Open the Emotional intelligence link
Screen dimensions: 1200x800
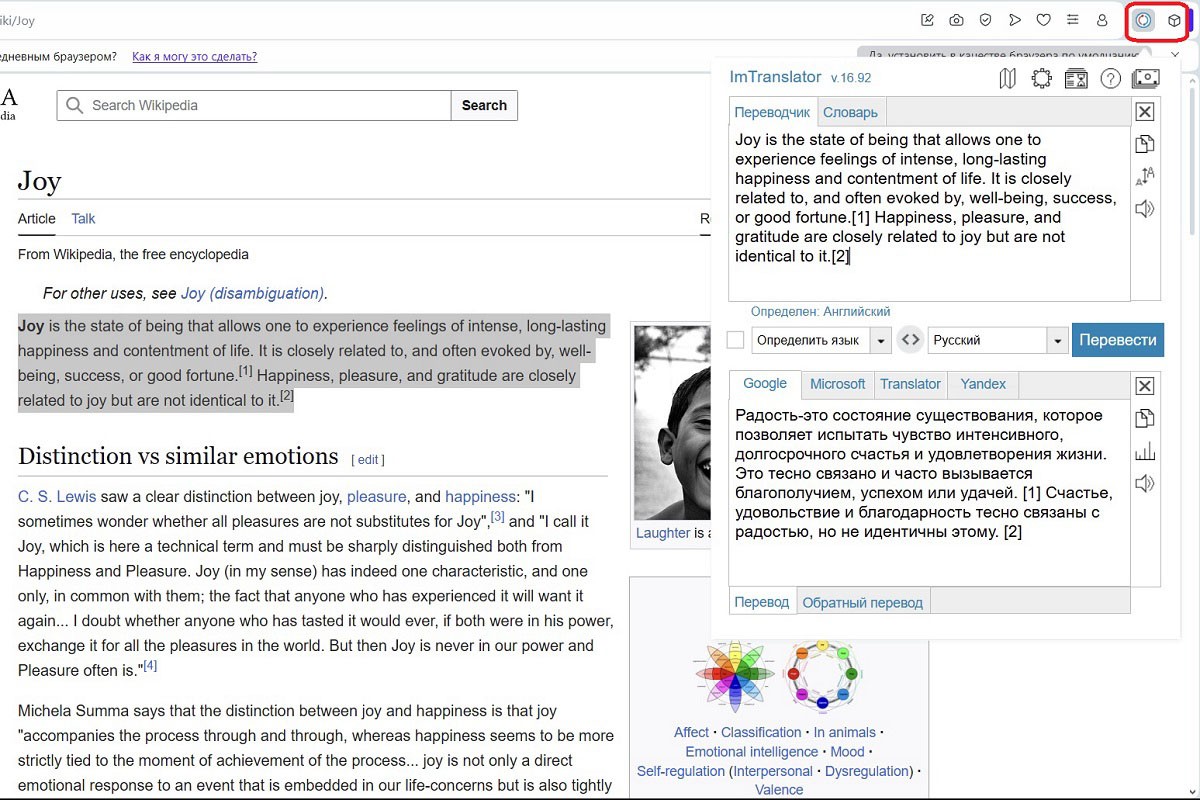coord(751,751)
